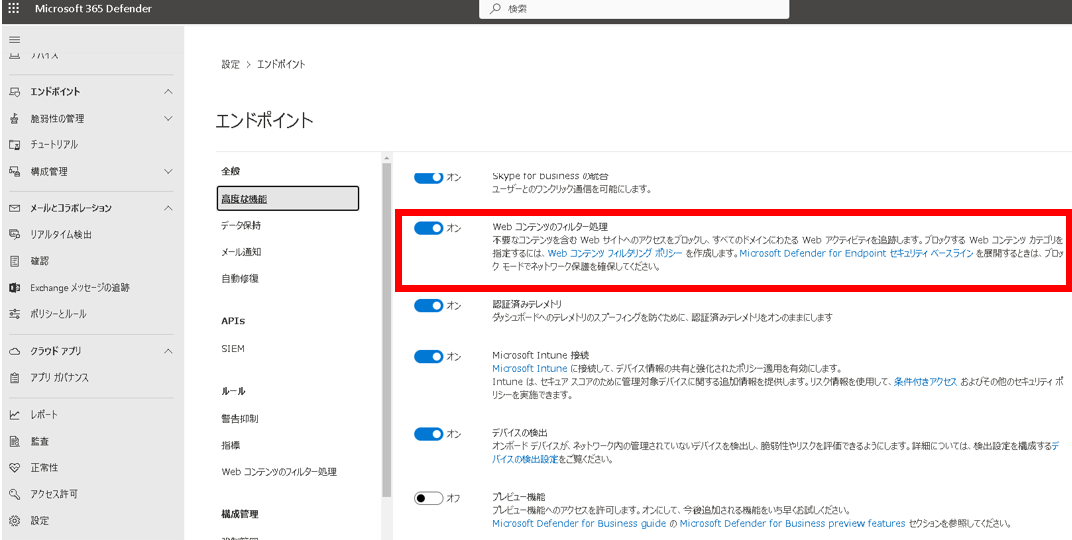Image resolution: width=1072 pixels, height=540 pixels.
Task: Click the 脆弱性の管理 sidebar icon
Action: point(14,118)
